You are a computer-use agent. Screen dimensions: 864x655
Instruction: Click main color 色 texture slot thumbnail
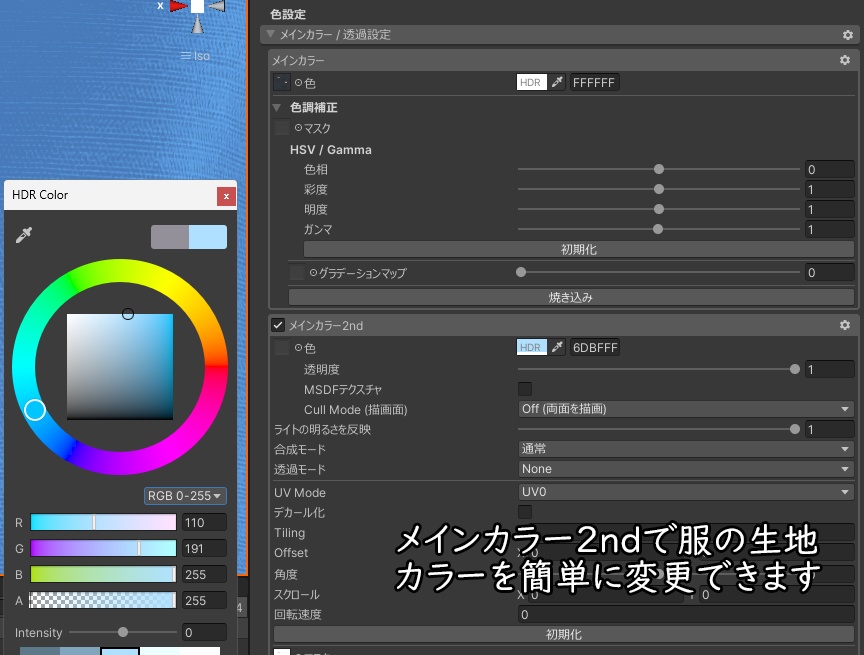coord(282,83)
